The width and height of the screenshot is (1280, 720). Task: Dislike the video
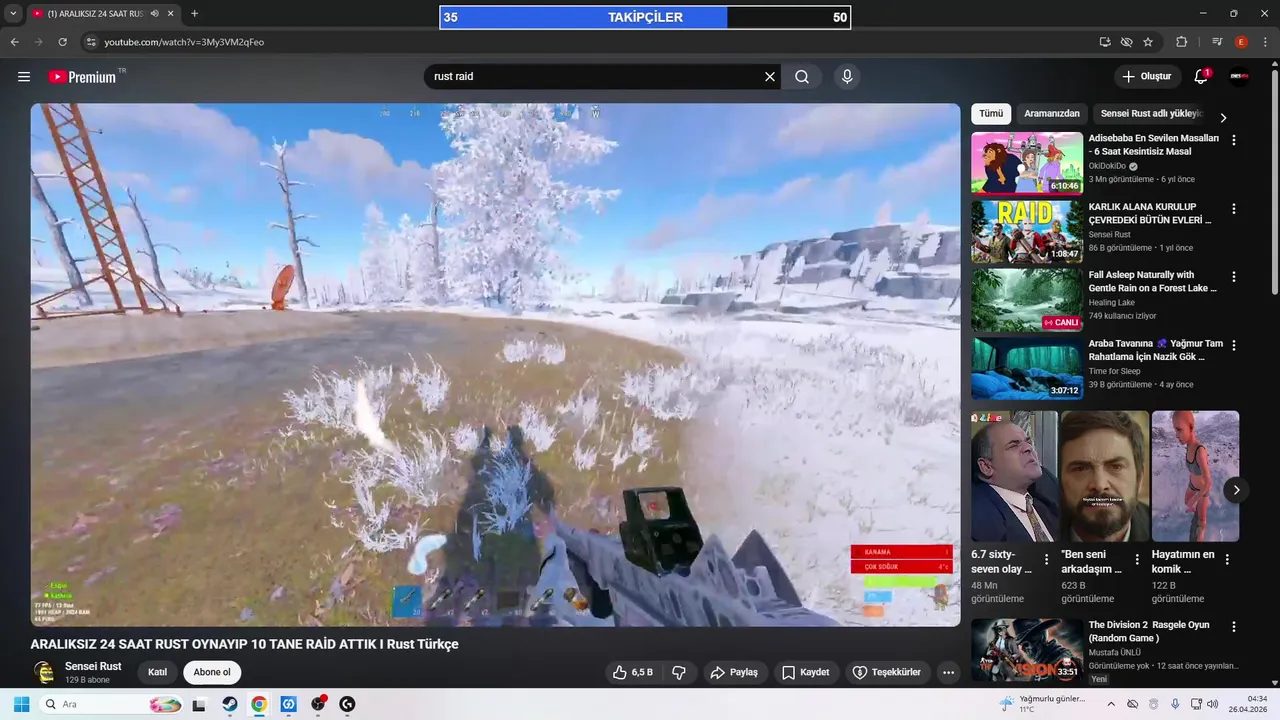(679, 672)
